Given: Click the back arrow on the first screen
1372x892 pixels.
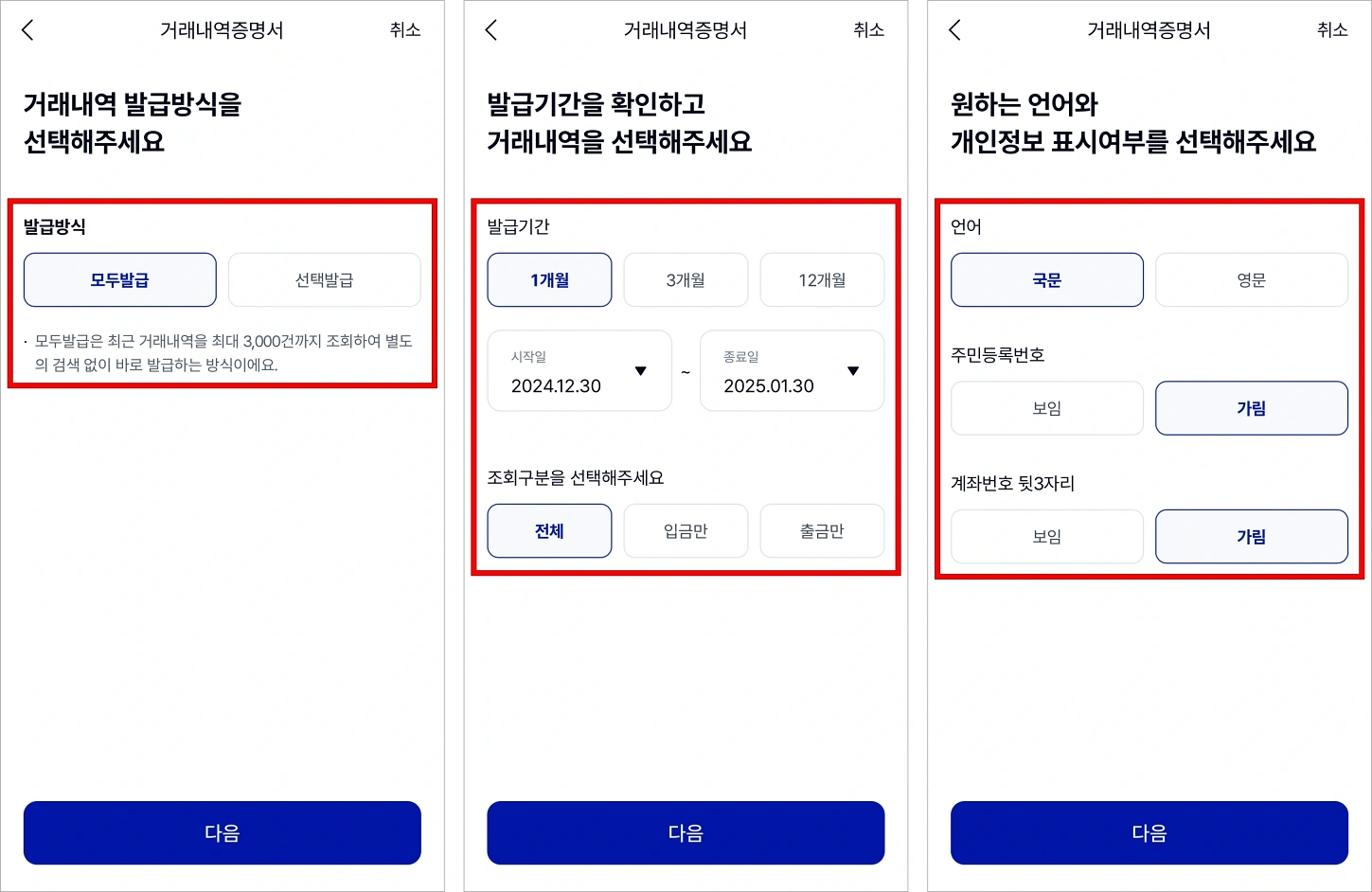Looking at the screenshot, I should pyautogui.click(x=27, y=29).
